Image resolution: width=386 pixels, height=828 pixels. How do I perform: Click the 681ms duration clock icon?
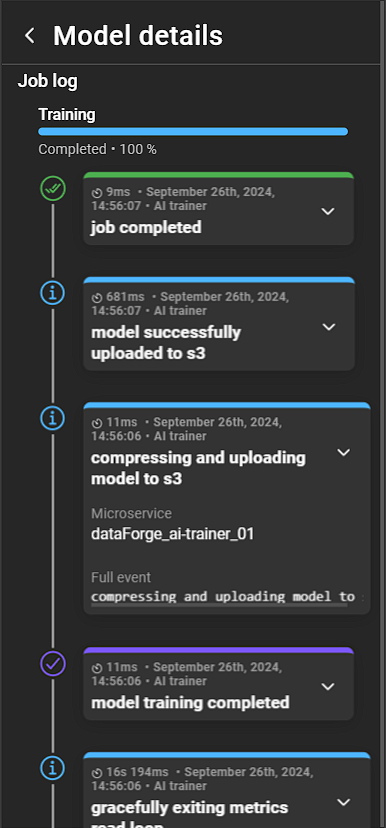coord(97,297)
